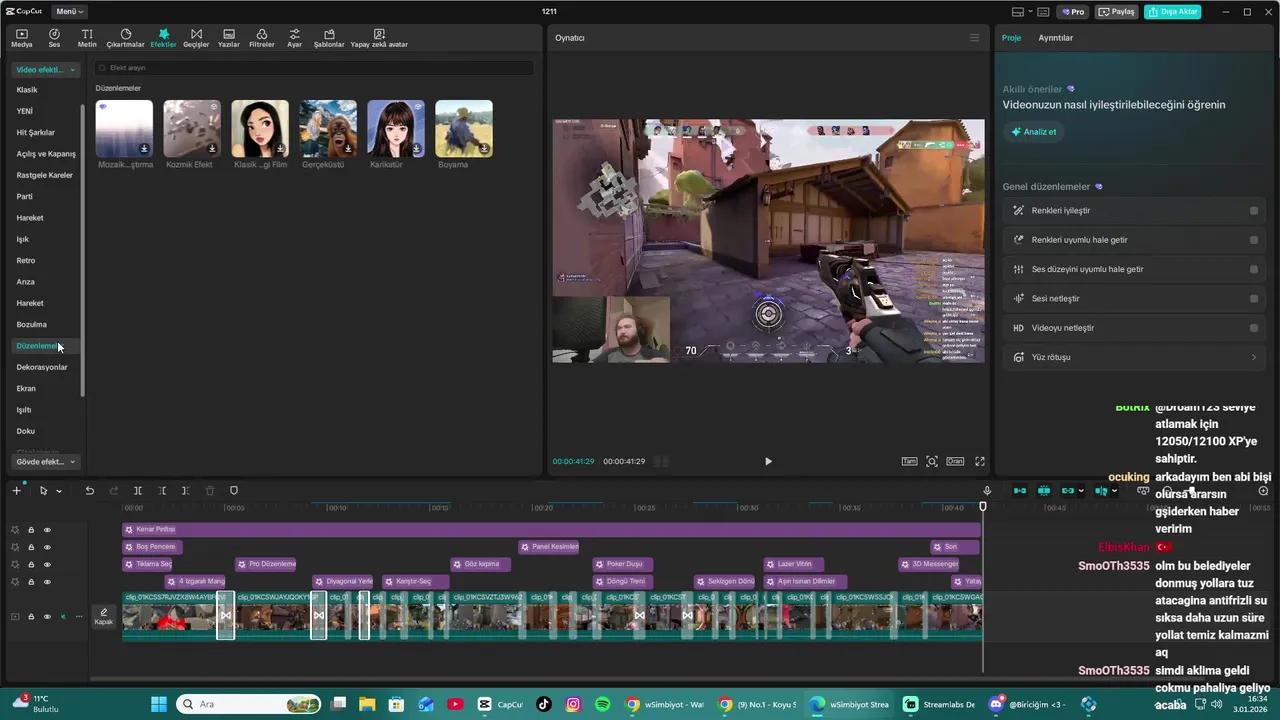Select Retro effects category
This screenshot has height=720, width=1280.
(x=26, y=261)
